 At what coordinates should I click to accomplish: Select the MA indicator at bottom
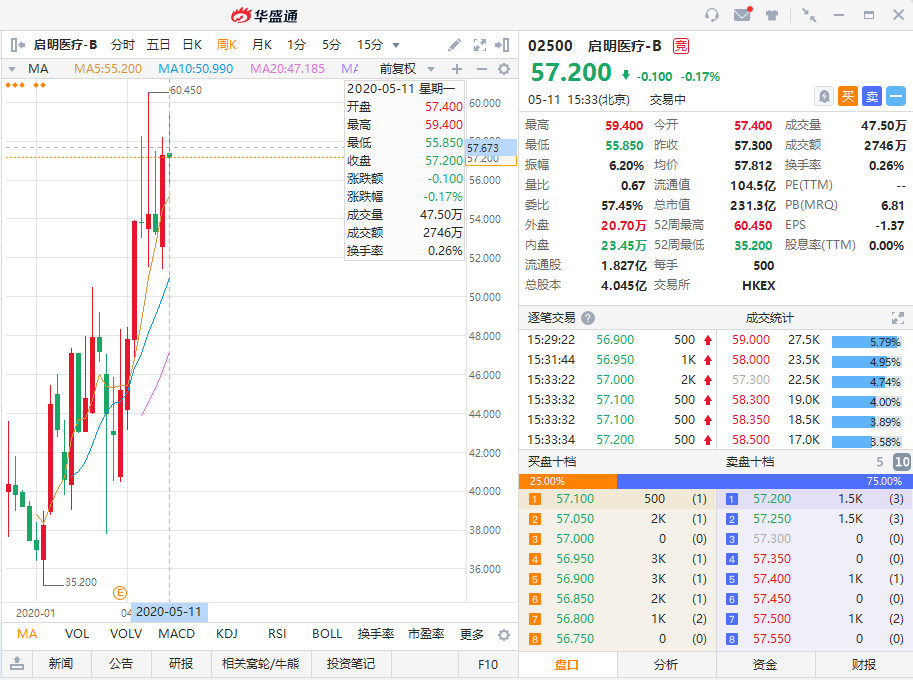27,634
